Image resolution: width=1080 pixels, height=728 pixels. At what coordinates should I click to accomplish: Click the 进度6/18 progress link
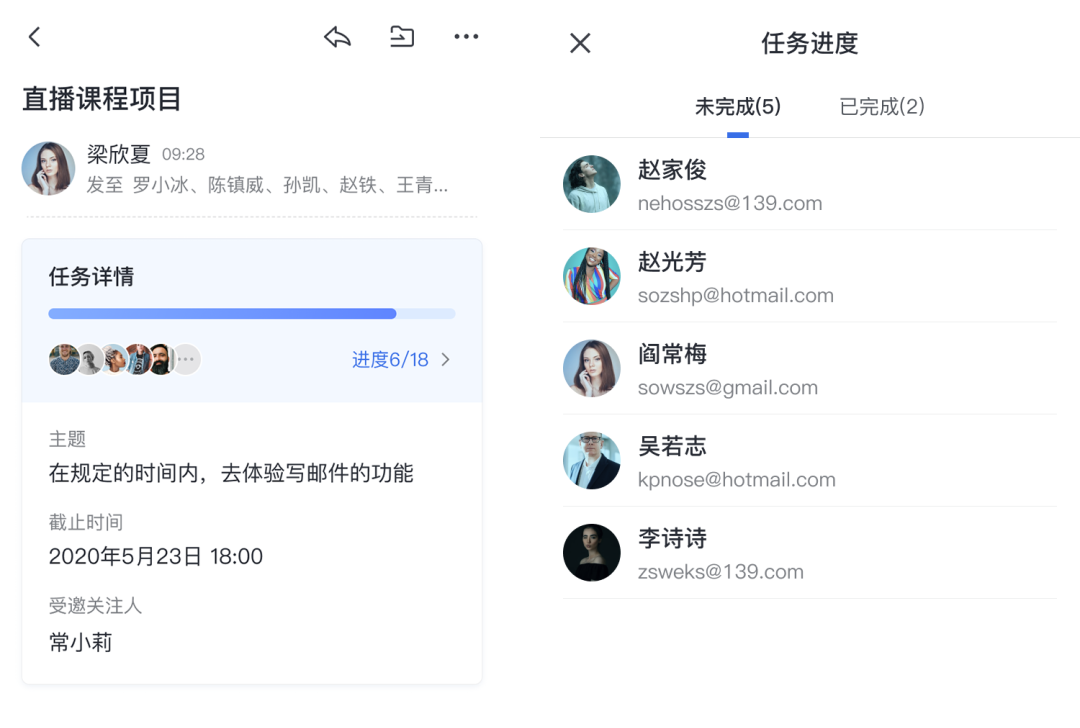point(390,360)
